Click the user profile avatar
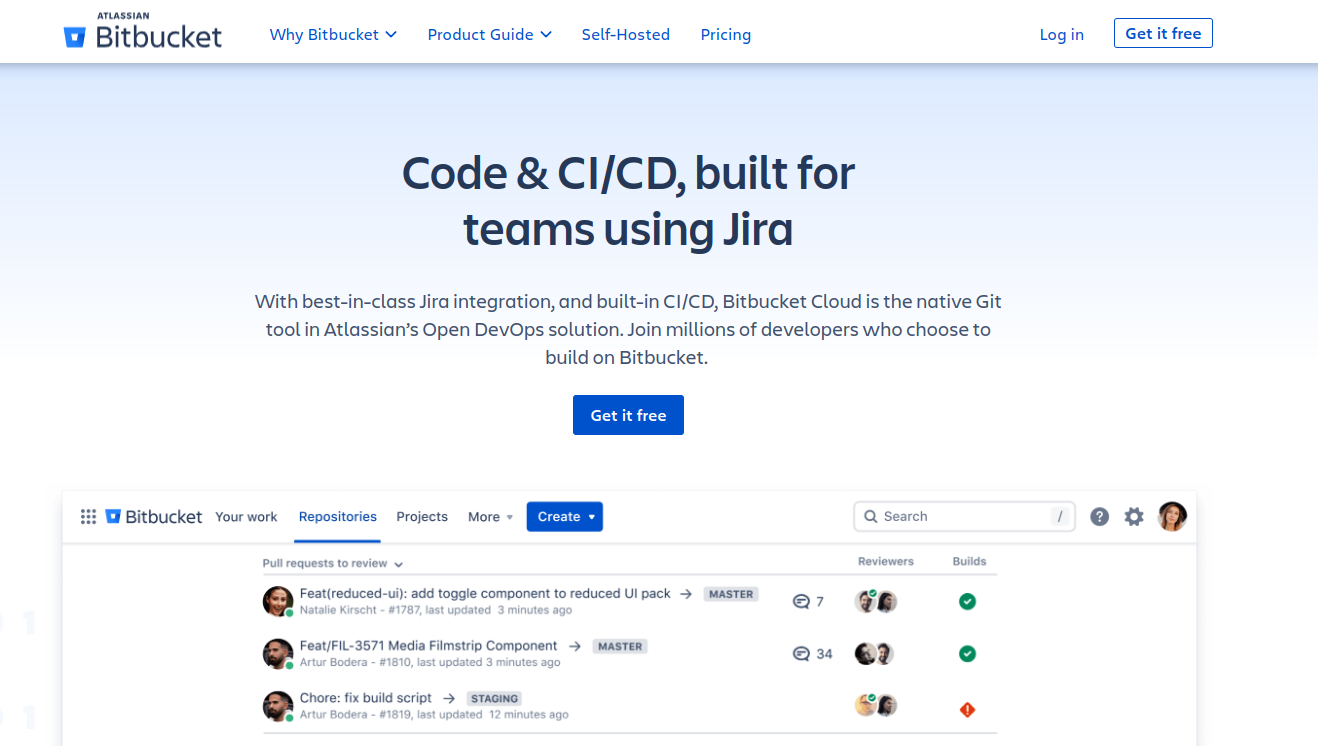The image size is (1318, 746). (1172, 517)
